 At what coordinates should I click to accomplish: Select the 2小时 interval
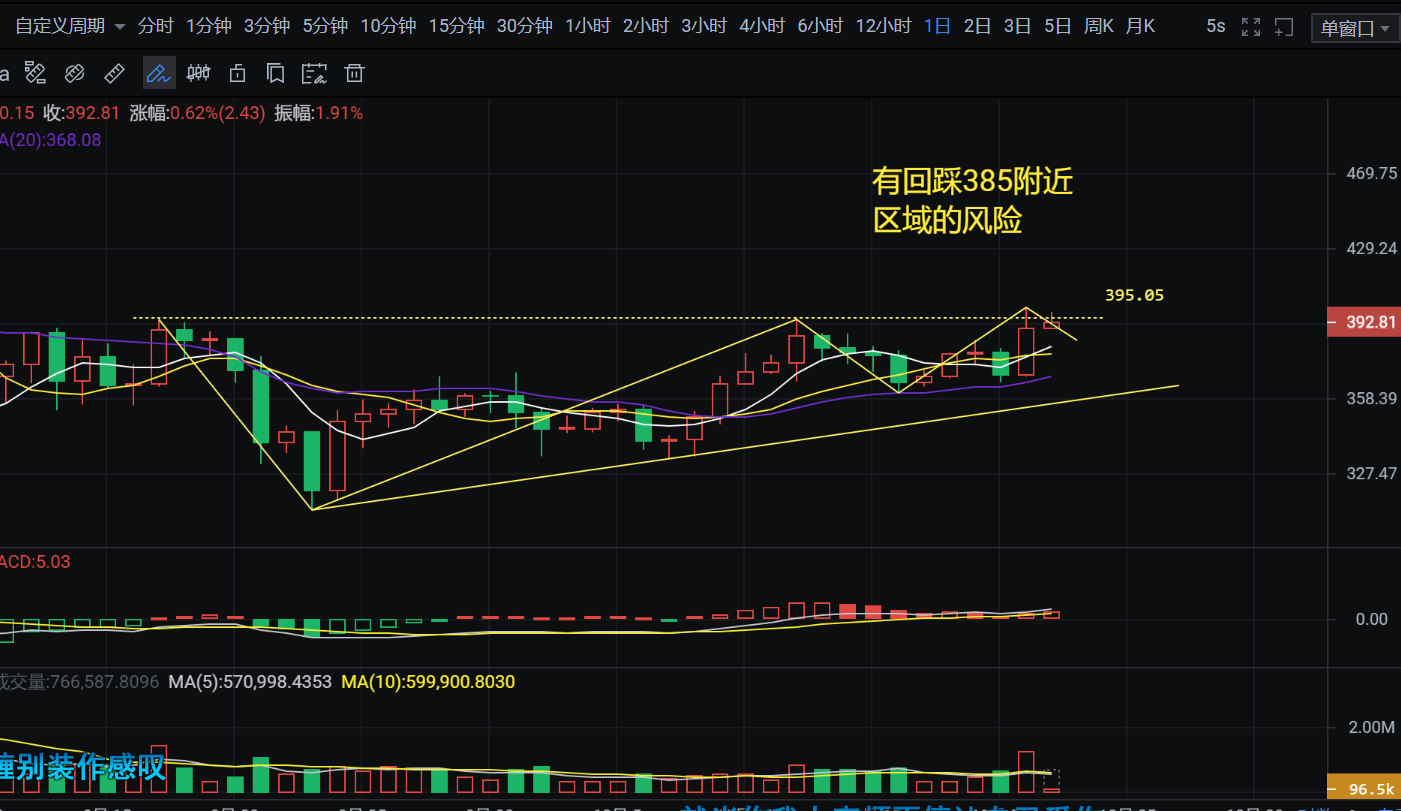click(646, 27)
